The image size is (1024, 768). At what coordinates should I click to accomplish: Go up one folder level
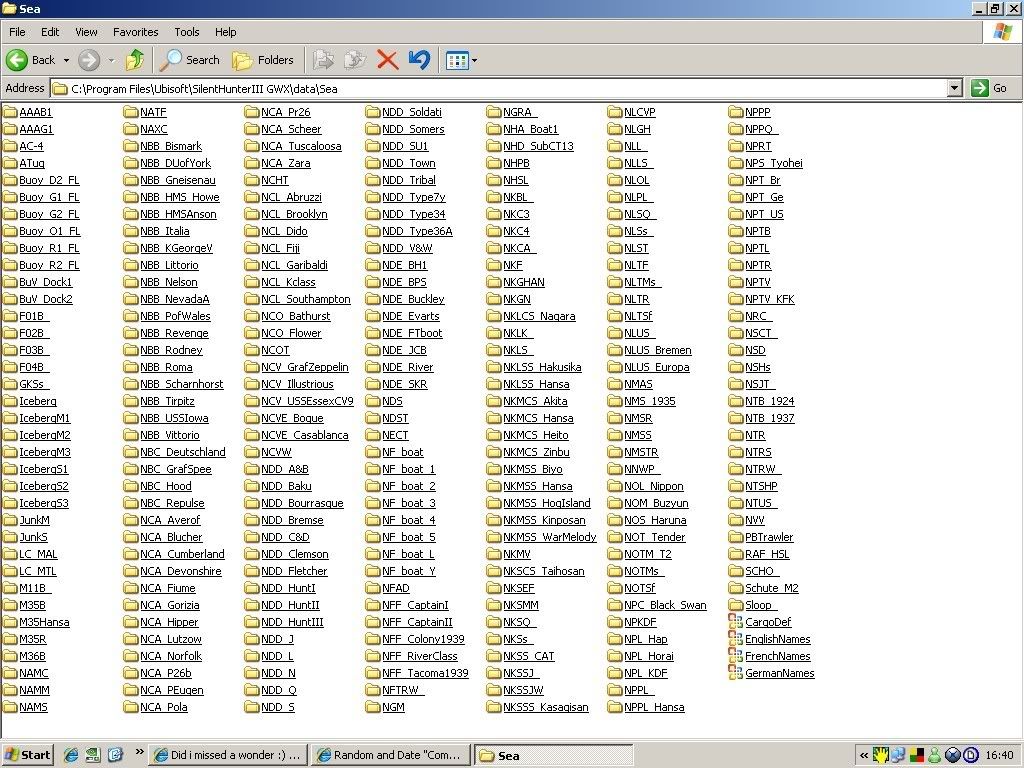[135, 60]
